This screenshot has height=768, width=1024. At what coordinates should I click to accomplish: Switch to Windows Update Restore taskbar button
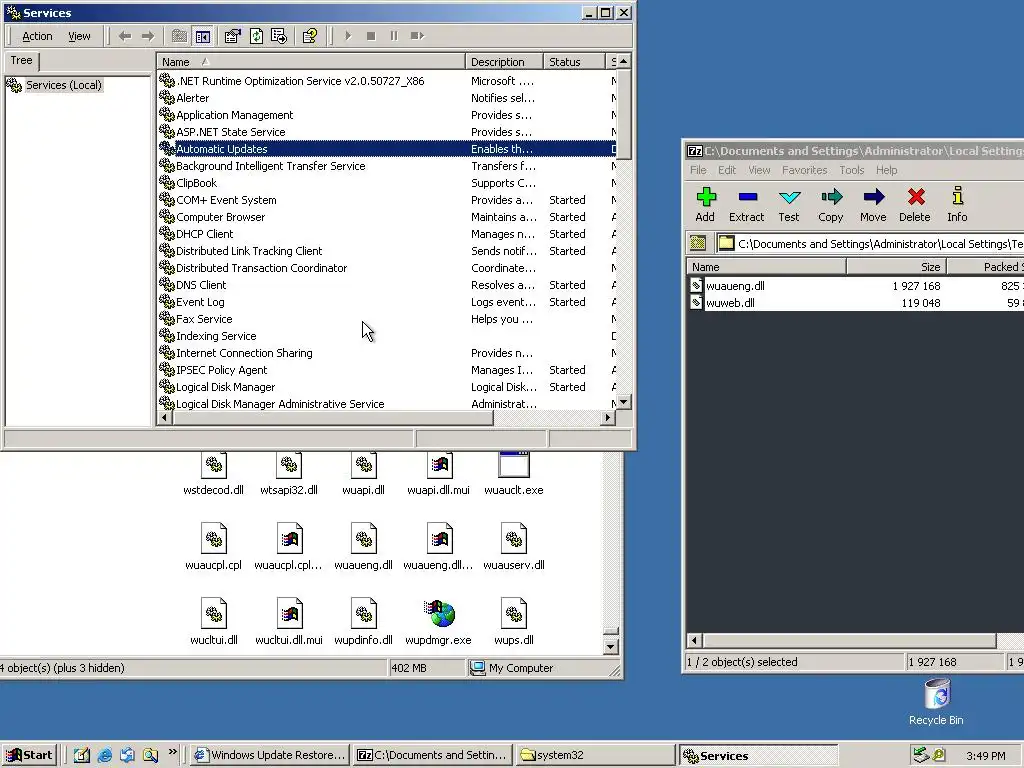(270, 756)
